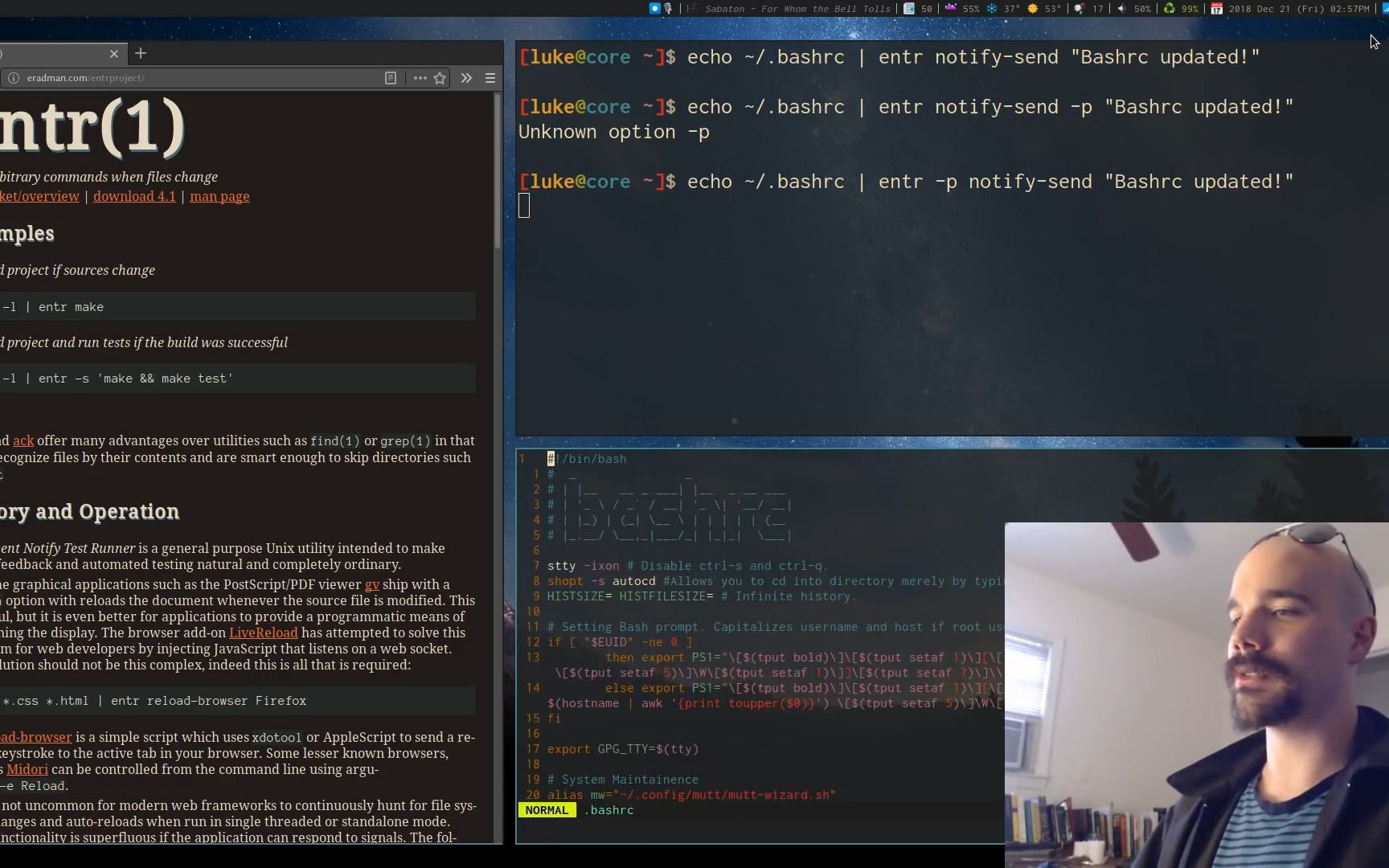Click the terminal cursor block
The height and width of the screenshot is (868, 1389).
point(524,206)
